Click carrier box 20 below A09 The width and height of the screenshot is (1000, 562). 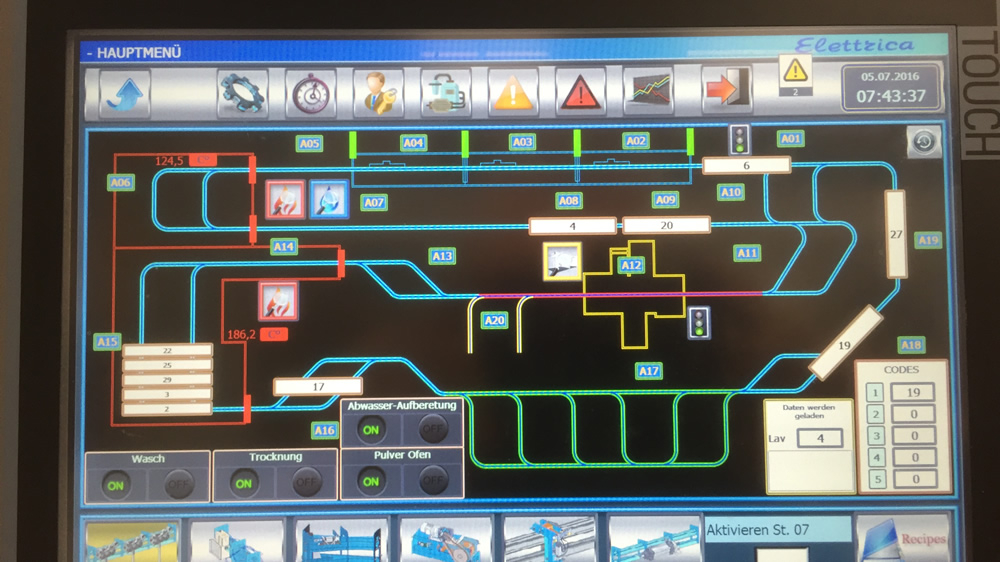[x=666, y=225]
